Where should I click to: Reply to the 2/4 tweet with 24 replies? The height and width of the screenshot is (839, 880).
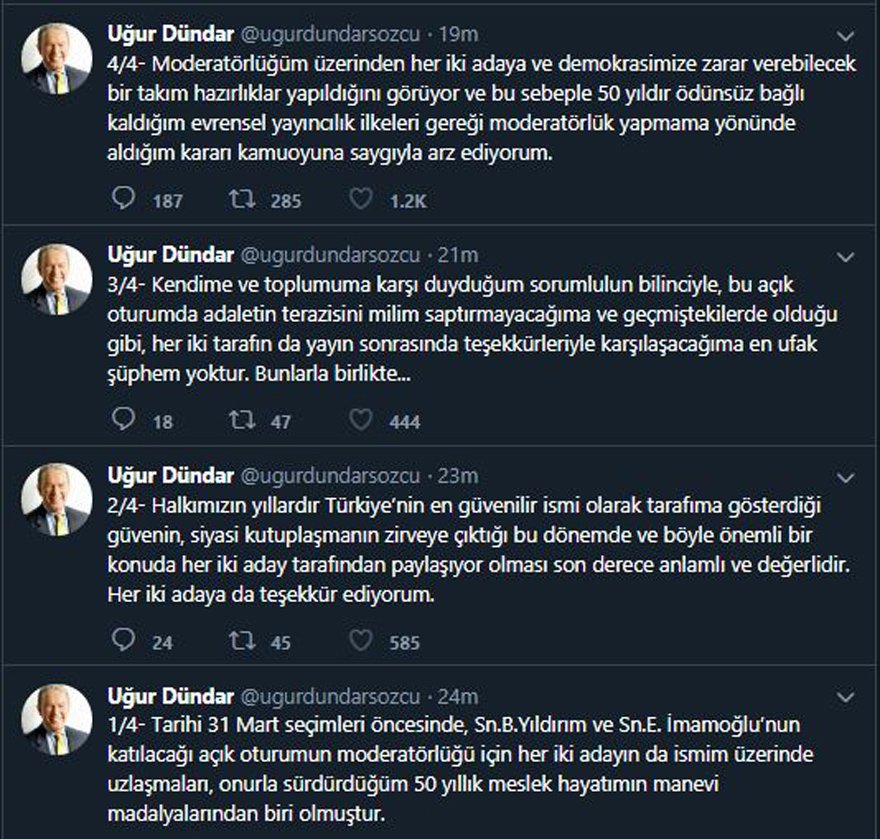123,640
